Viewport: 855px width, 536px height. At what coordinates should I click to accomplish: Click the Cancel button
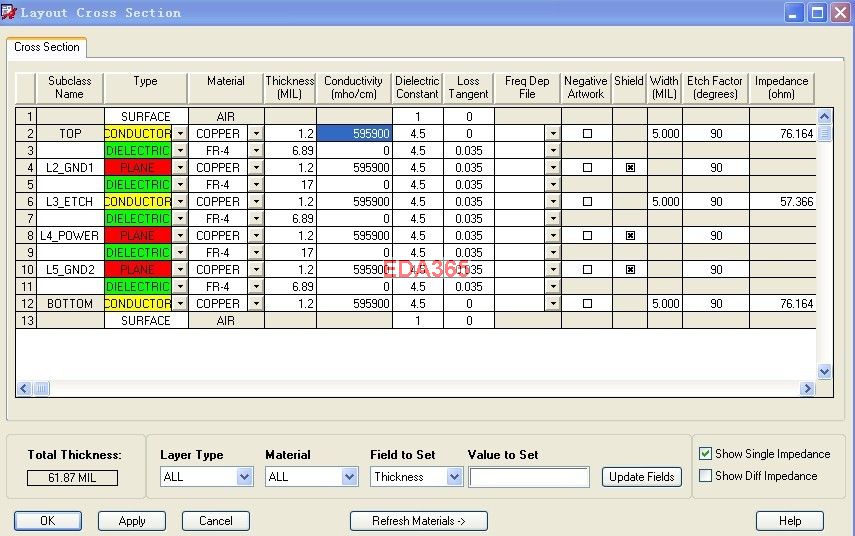coord(216,521)
